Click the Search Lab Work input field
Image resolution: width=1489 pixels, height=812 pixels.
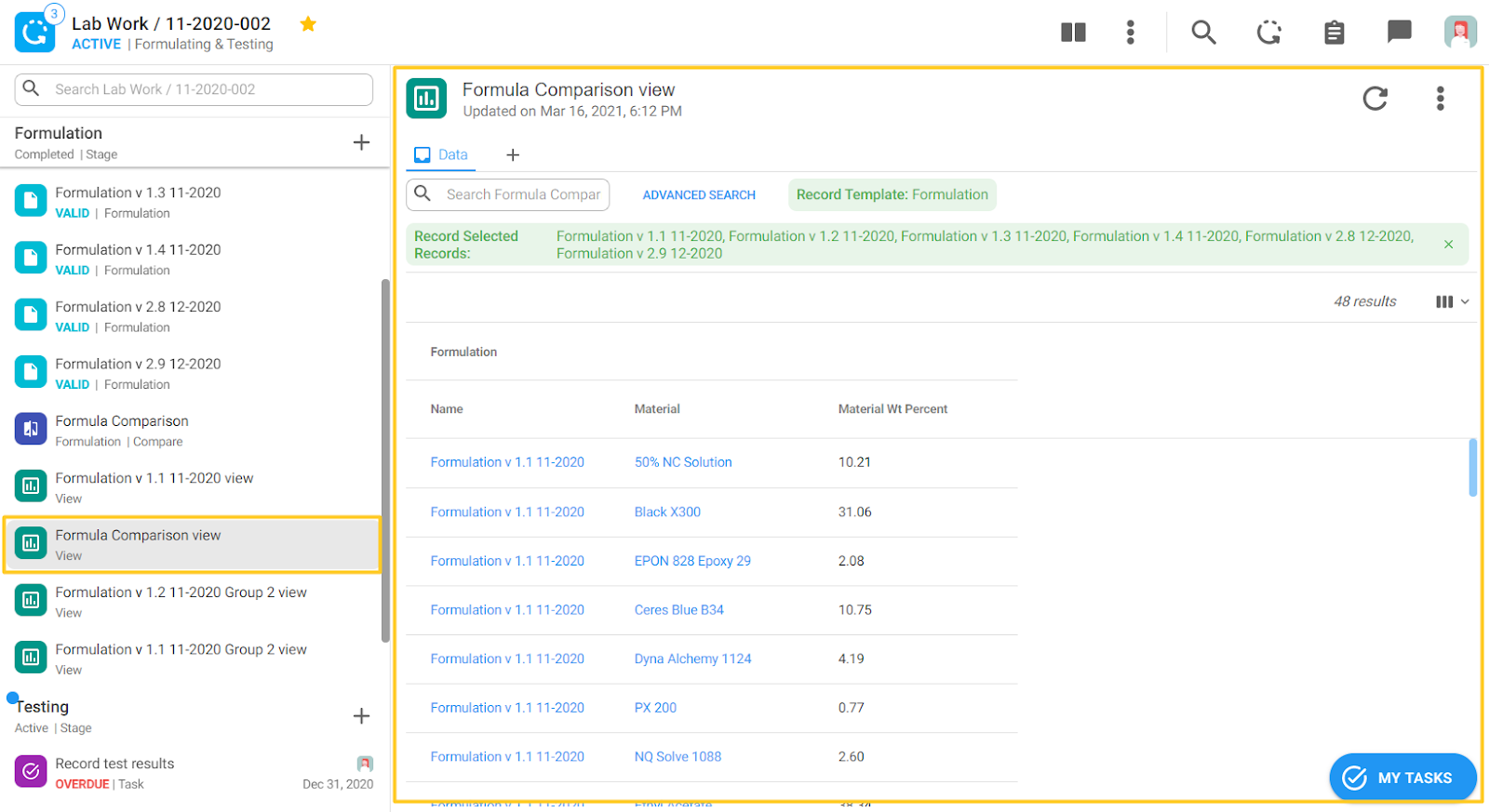(194, 89)
